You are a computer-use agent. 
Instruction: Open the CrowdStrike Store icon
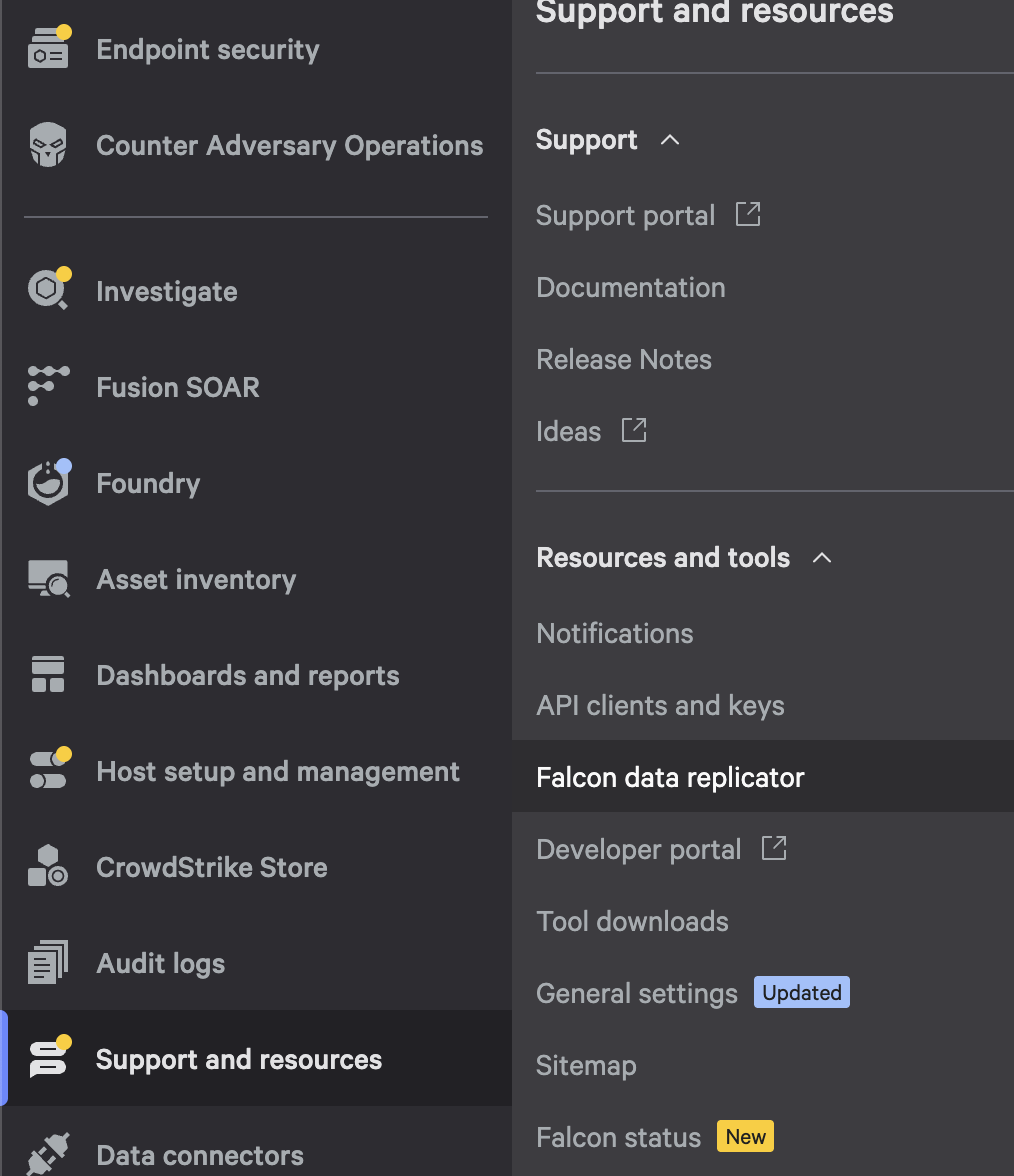[x=48, y=867]
